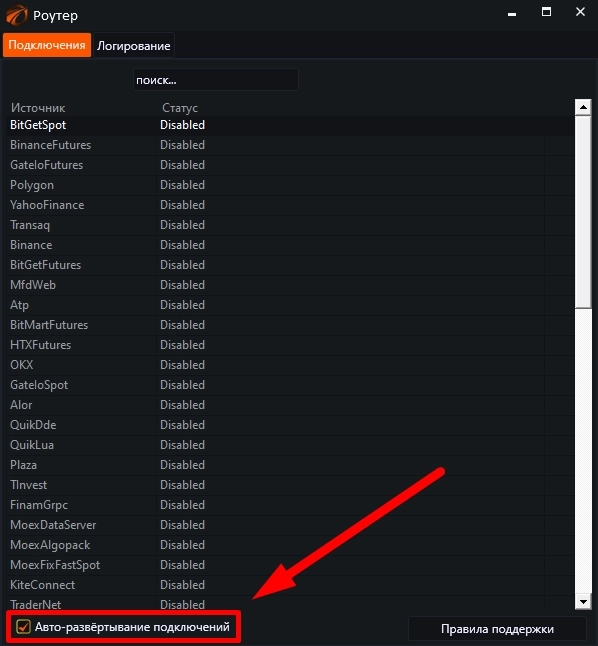Screen dimensions: 598x646
Task: Select the MoexFixFastSpot source row
Action: coord(290,565)
